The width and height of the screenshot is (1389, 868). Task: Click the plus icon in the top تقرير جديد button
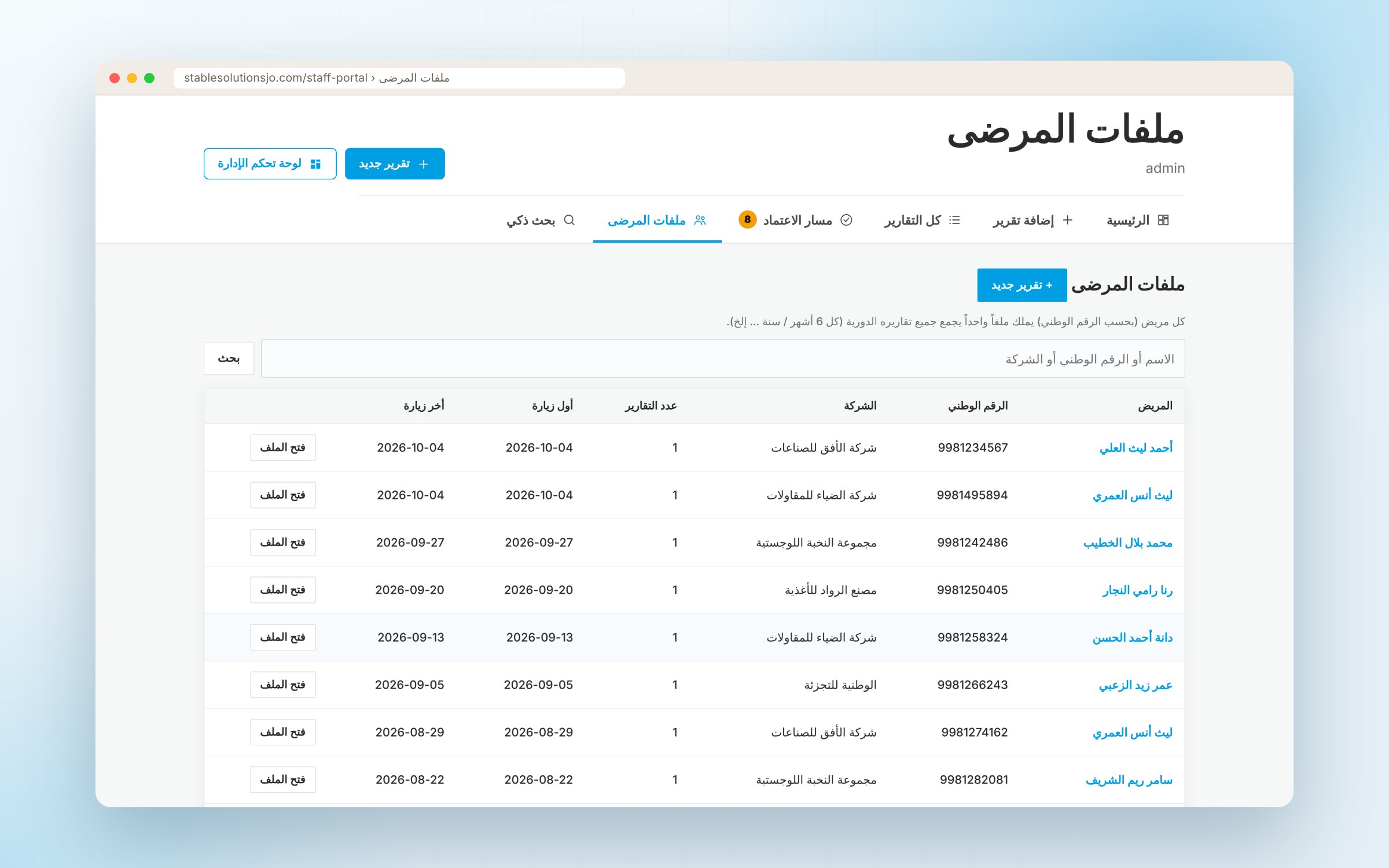tap(424, 164)
